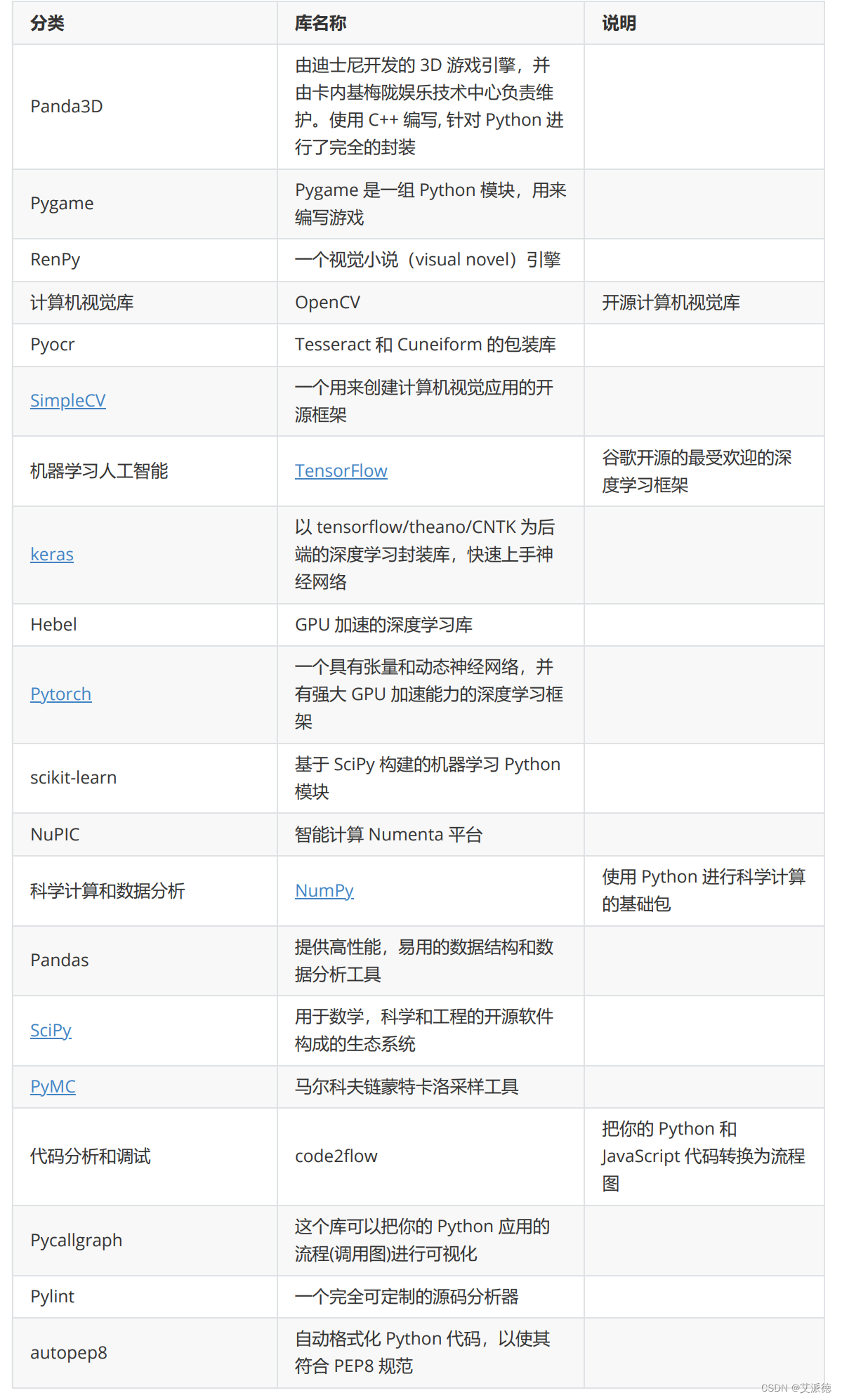Click the Pygame cell text

[x=62, y=203]
